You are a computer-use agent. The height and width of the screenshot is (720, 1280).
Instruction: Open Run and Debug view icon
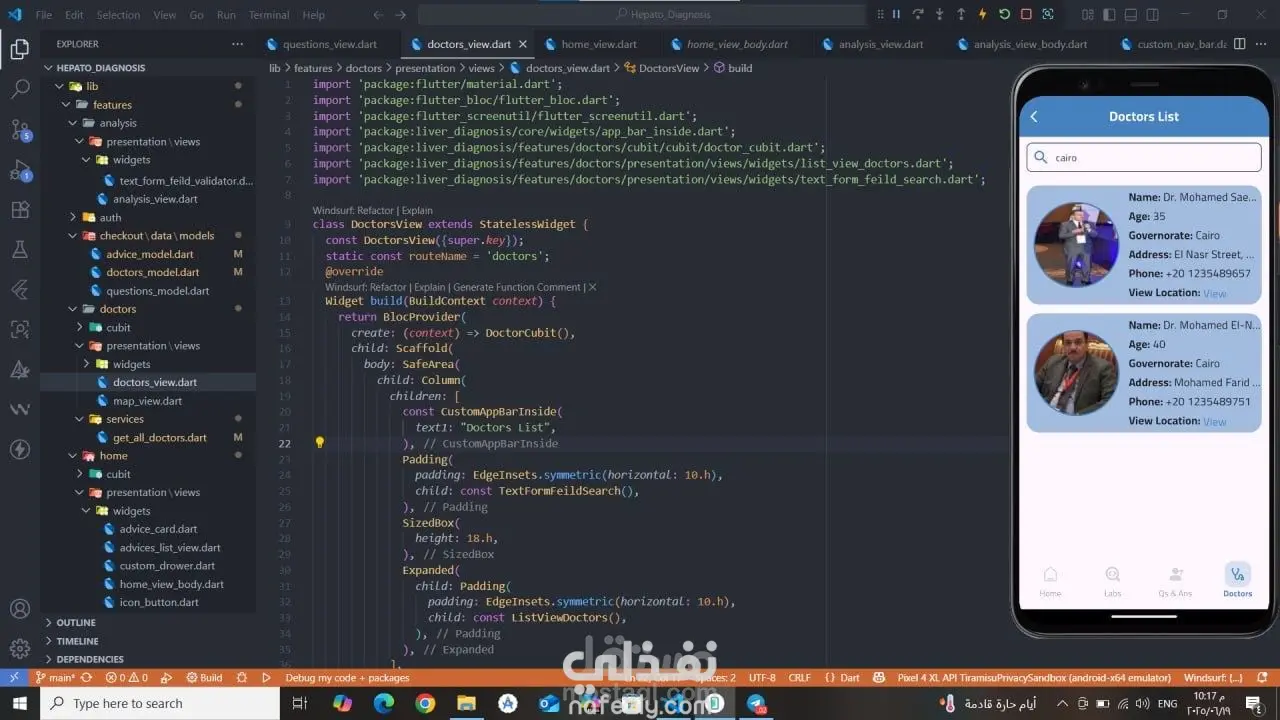point(19,169)
